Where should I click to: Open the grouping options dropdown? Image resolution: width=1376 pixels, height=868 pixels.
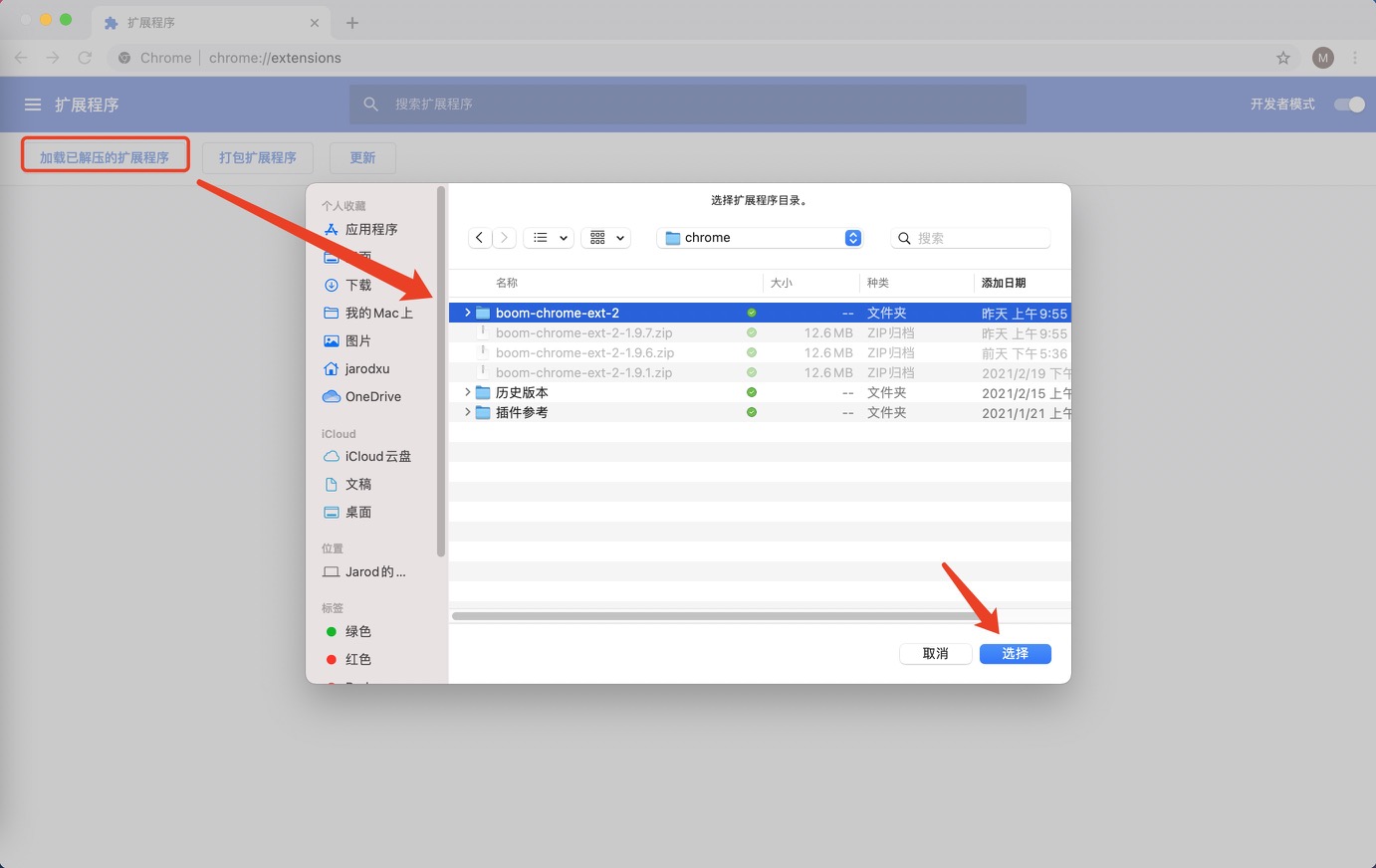605,238
